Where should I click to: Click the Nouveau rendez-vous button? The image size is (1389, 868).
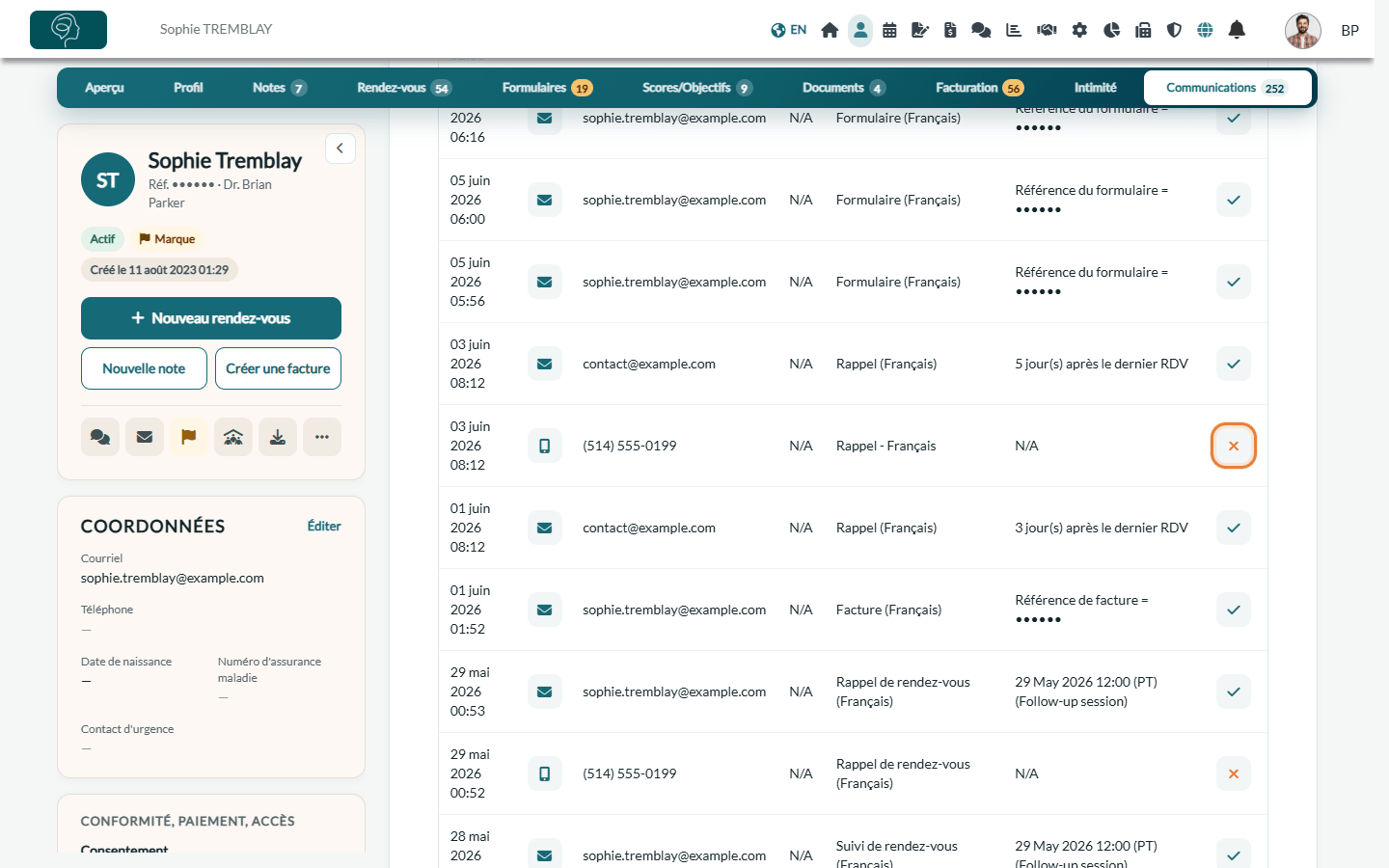[211, 318]
